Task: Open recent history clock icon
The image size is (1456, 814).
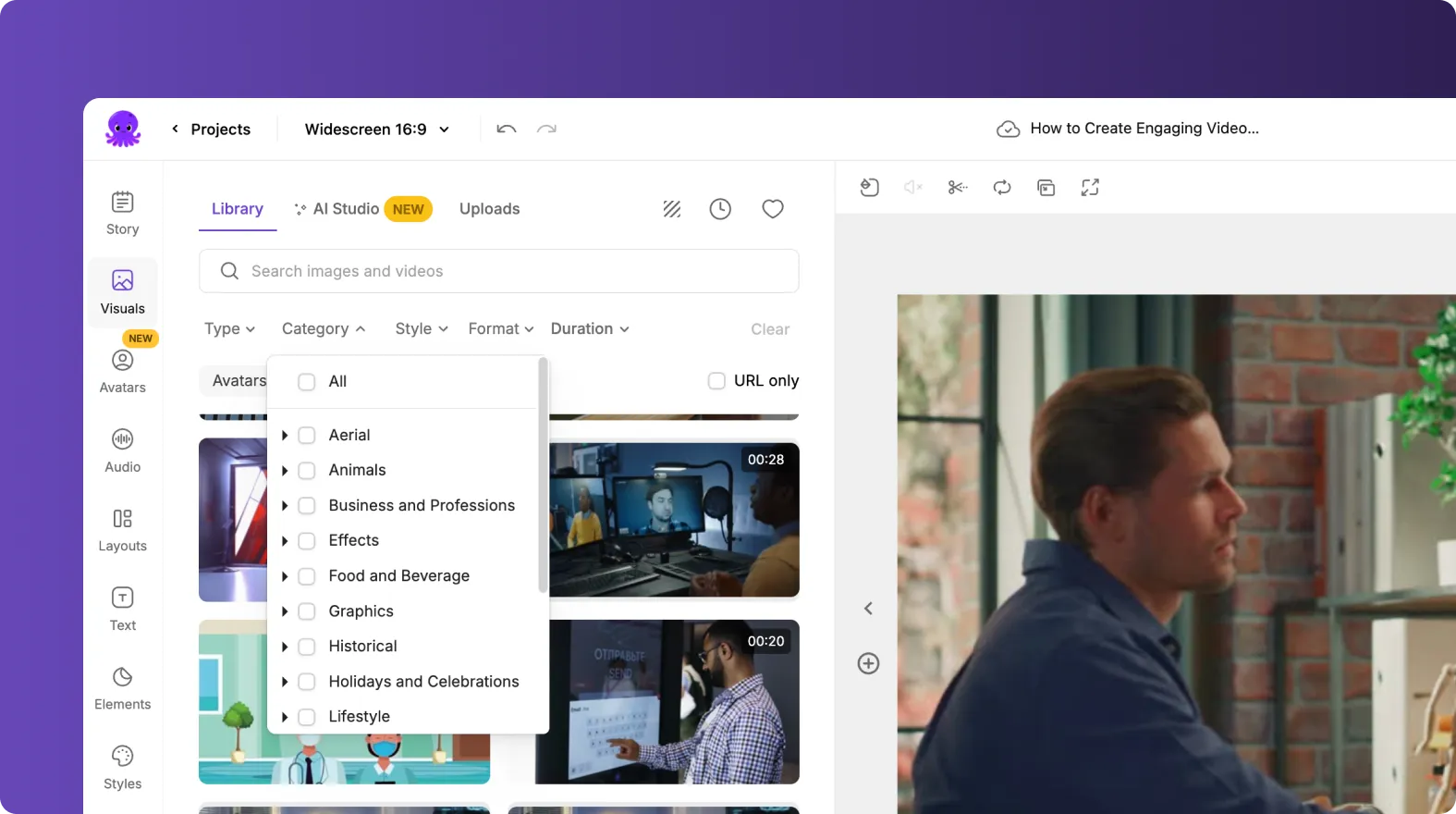Action: [719, 209]
